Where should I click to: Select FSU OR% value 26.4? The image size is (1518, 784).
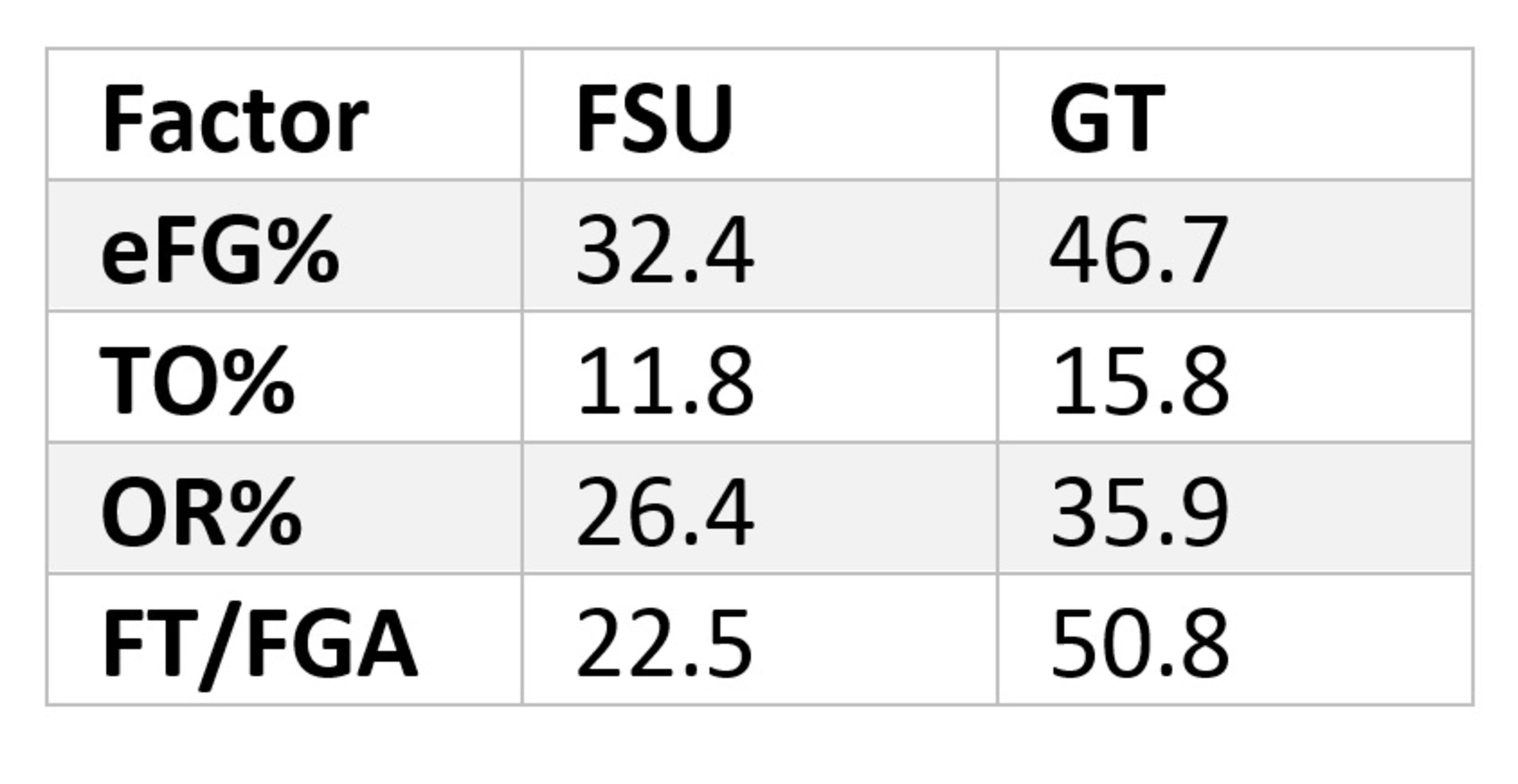(x=665, y=513)
